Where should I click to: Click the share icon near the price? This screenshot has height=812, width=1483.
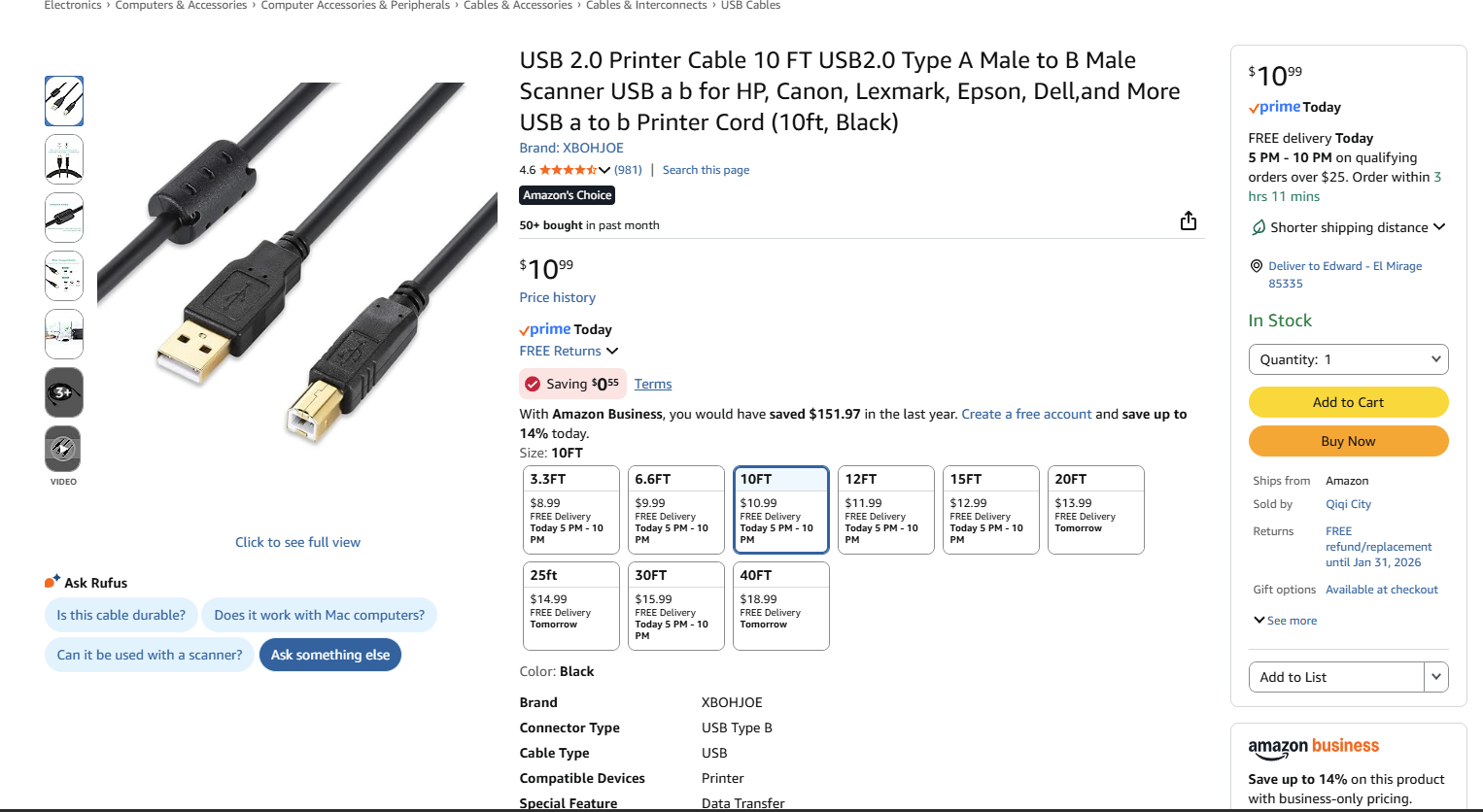tap(1188, 221)
